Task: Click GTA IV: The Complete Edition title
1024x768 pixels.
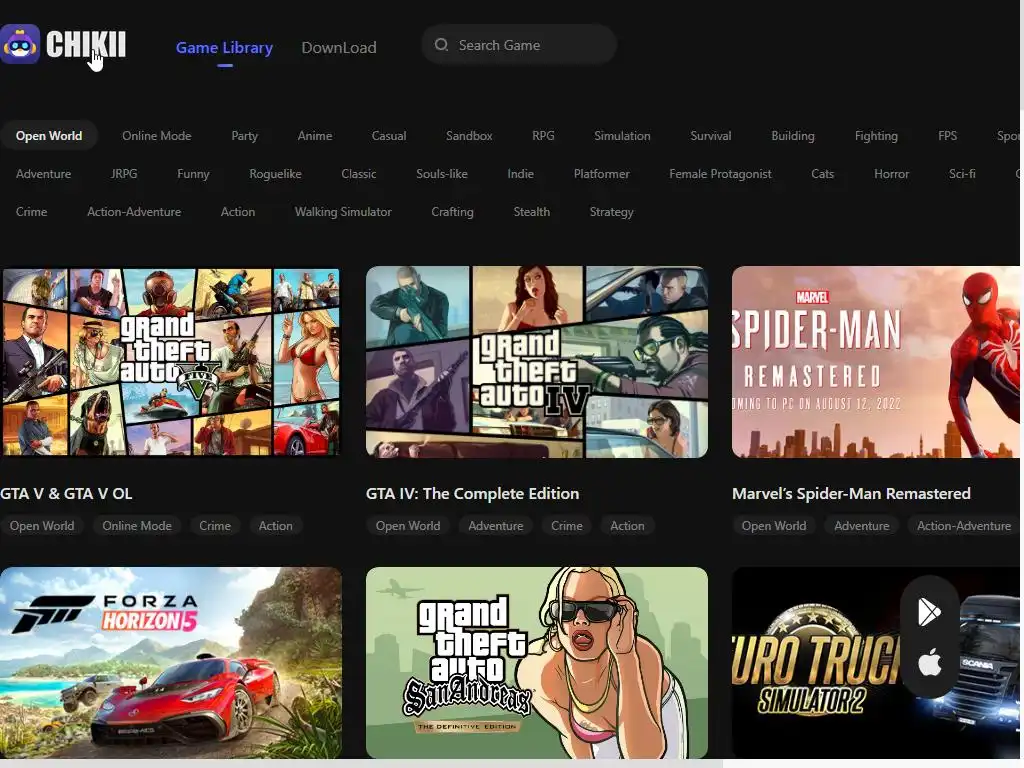Action: point(472,494)
